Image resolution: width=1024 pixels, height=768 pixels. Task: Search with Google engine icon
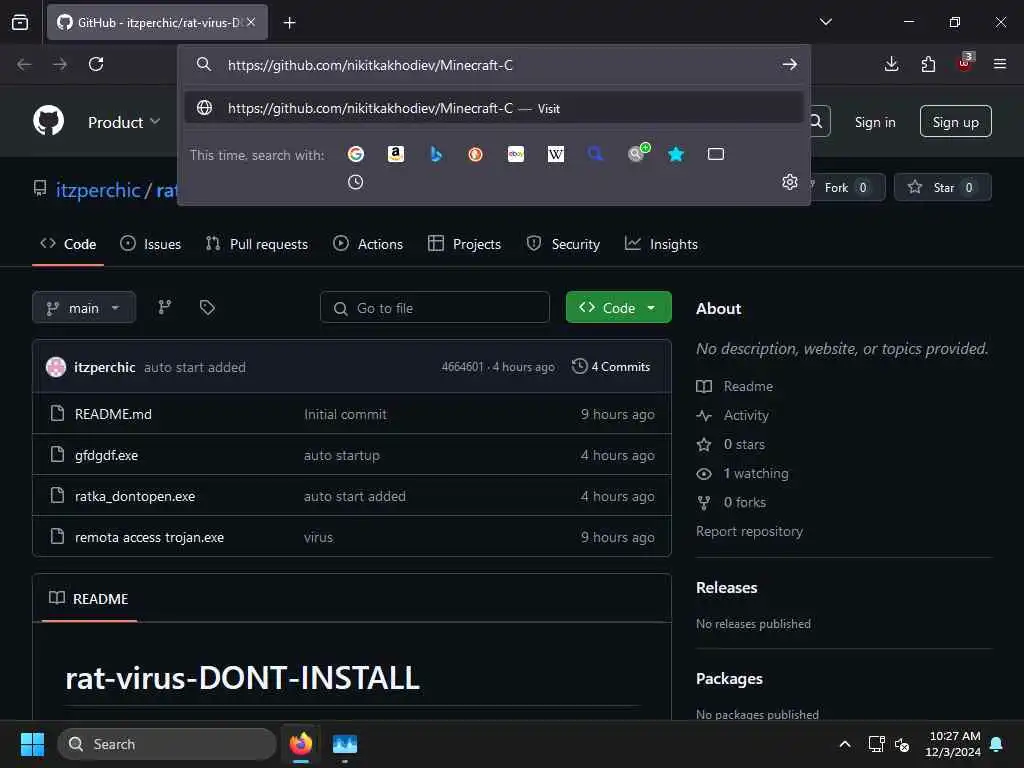356,154
